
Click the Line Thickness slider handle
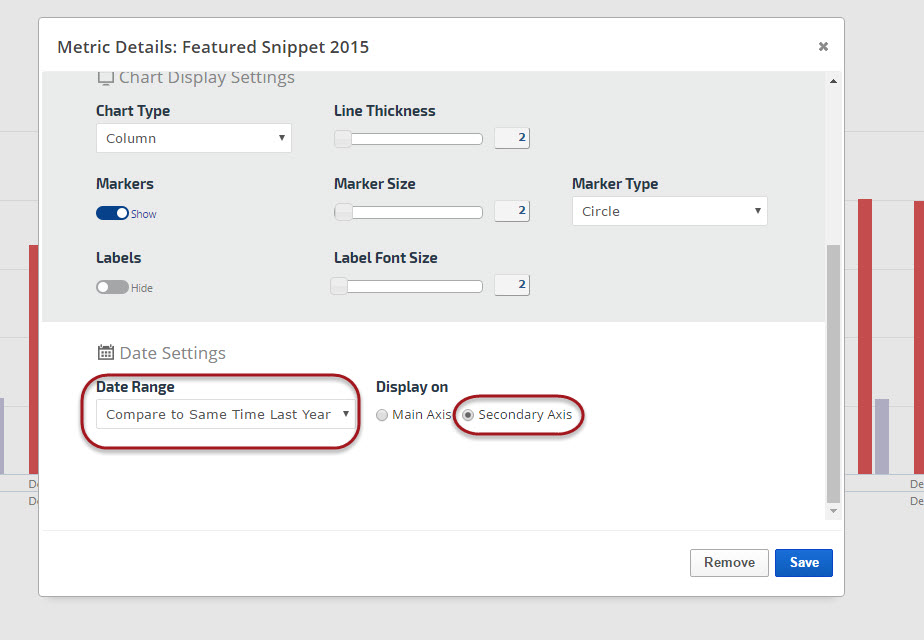pyautogui.click(x=343, y=139)
